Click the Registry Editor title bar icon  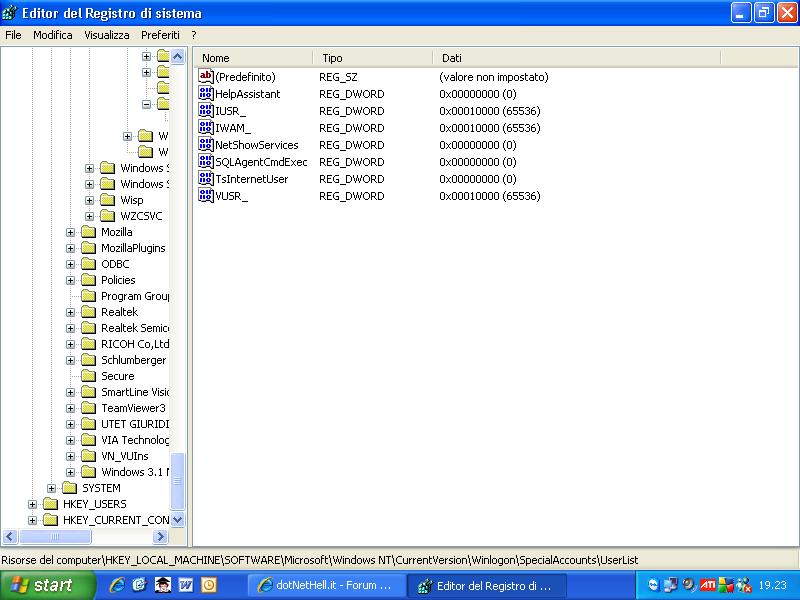(9, 13)
